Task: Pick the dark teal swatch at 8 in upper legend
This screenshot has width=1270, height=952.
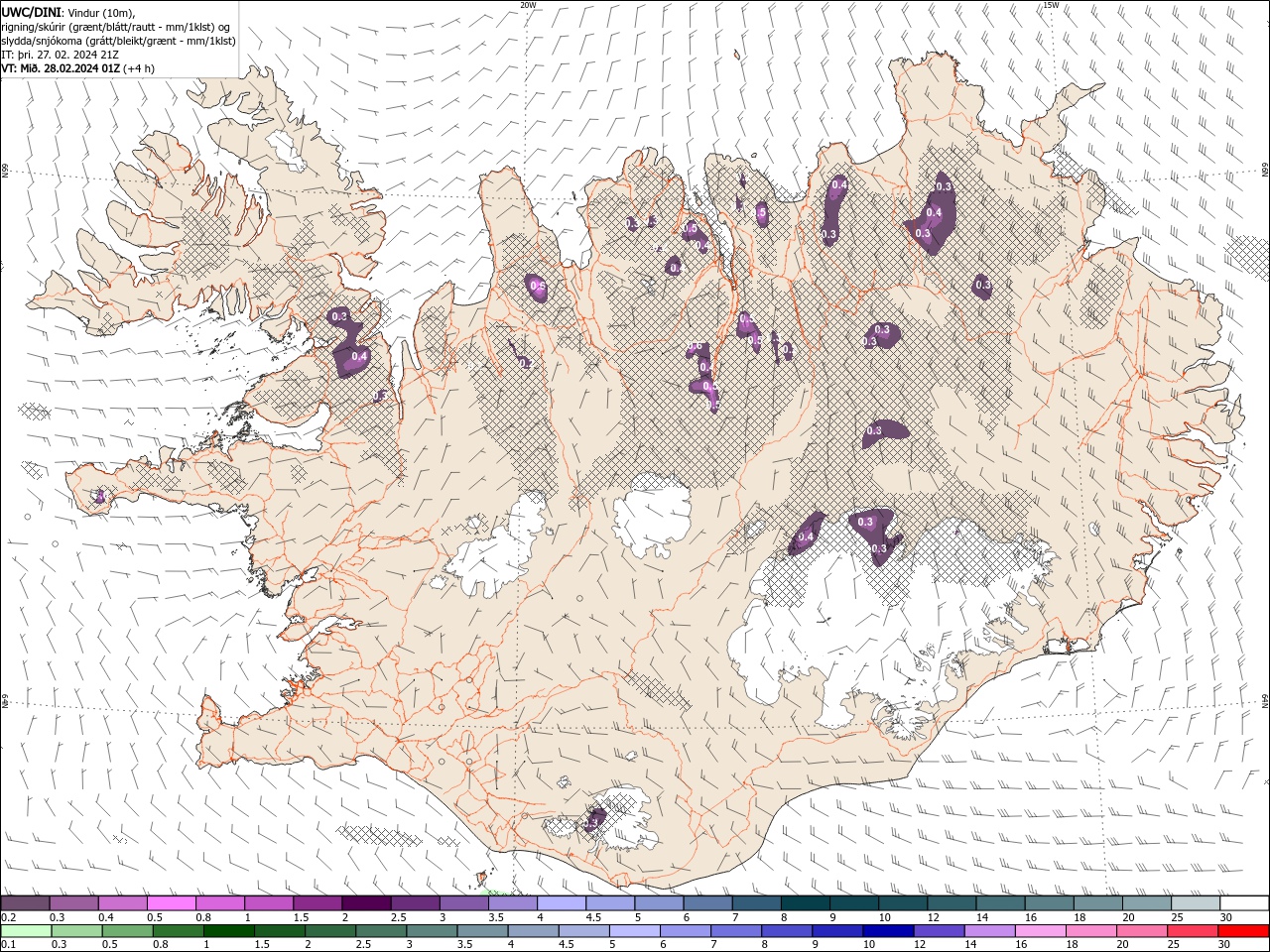Action: tap(805, 903)
